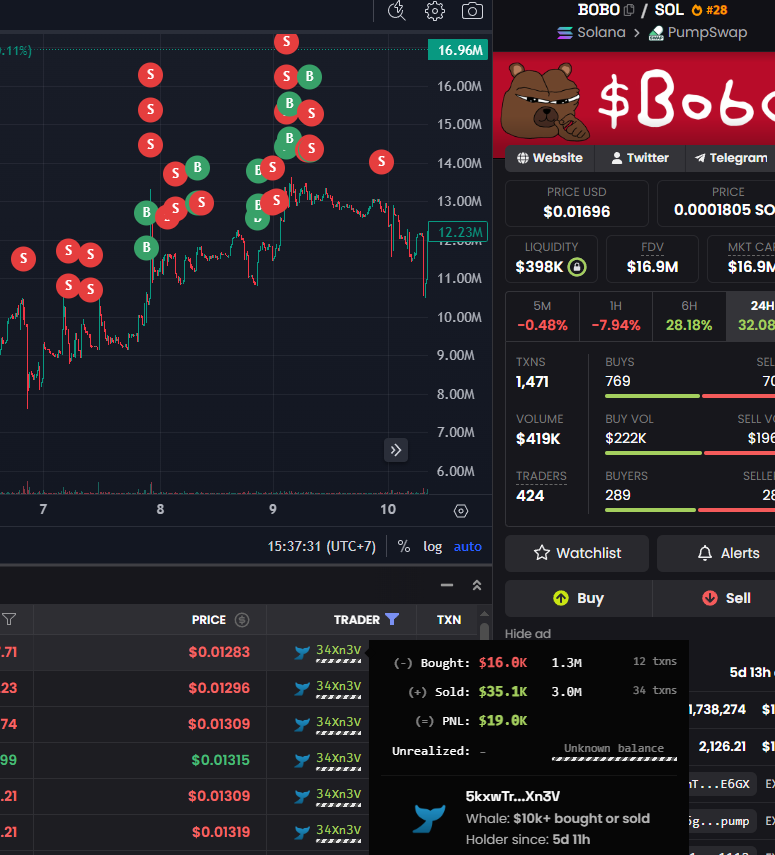Open the indicators lightning search icon

point(396,11)
